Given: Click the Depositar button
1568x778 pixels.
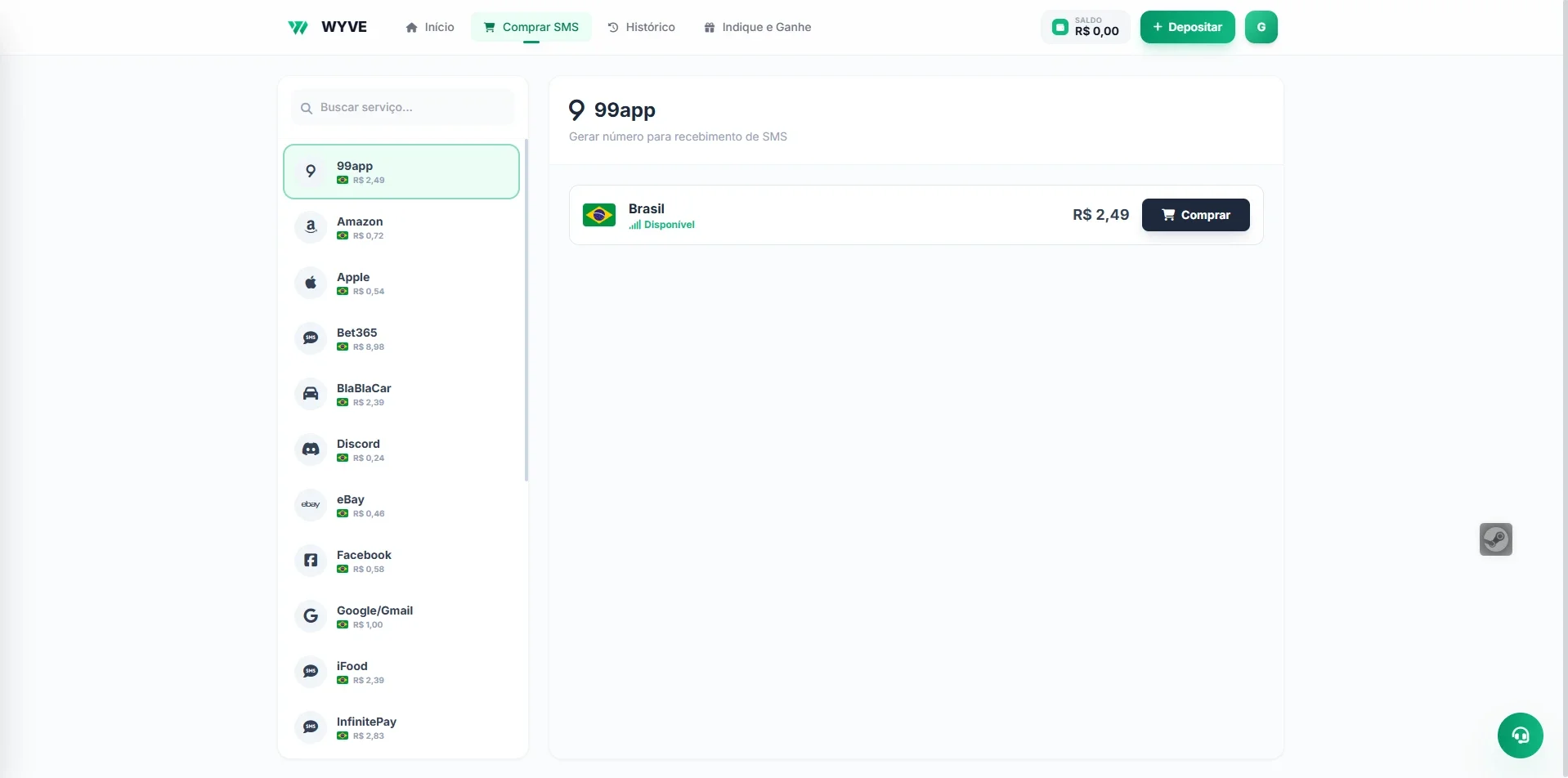Looking at the screenshot, I should pyautogui.click(x=1188, y=27).
